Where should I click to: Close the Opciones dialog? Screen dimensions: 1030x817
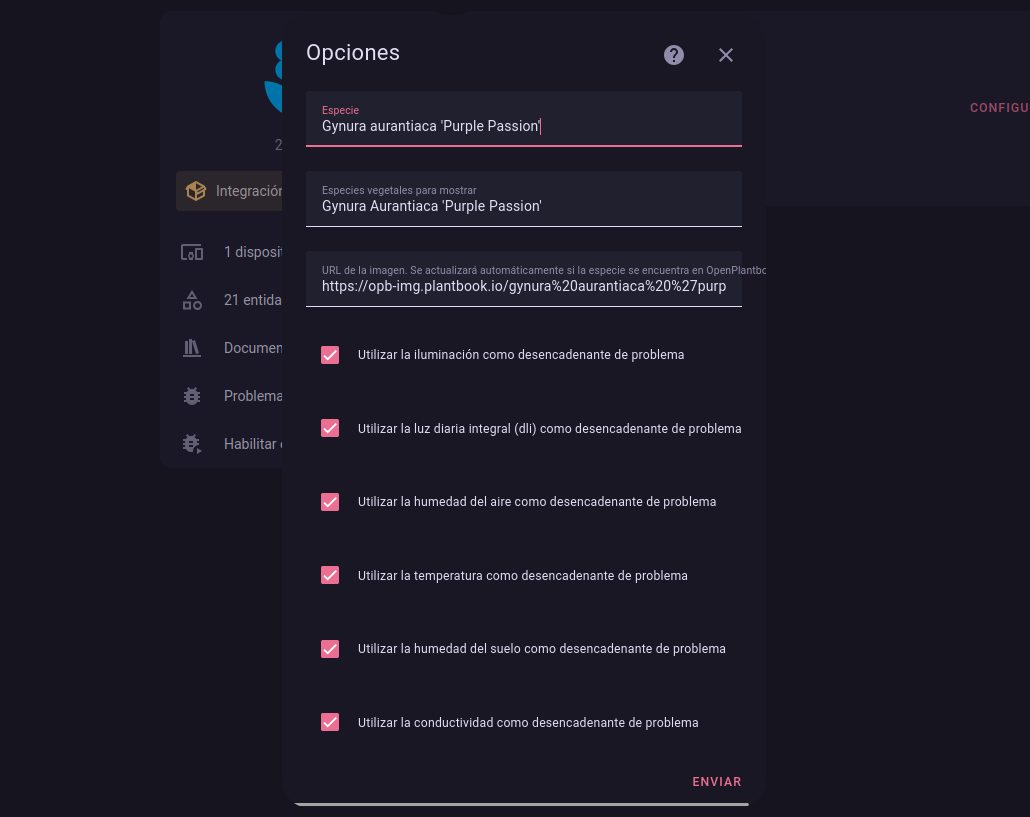point(726,55)
